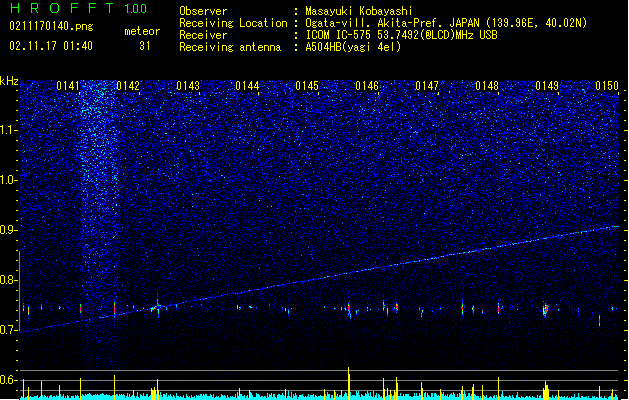Image resolution: width=629 pixels, height=400 pixels.
Task: Click the 0145 time marker
Action: (307, 86)
